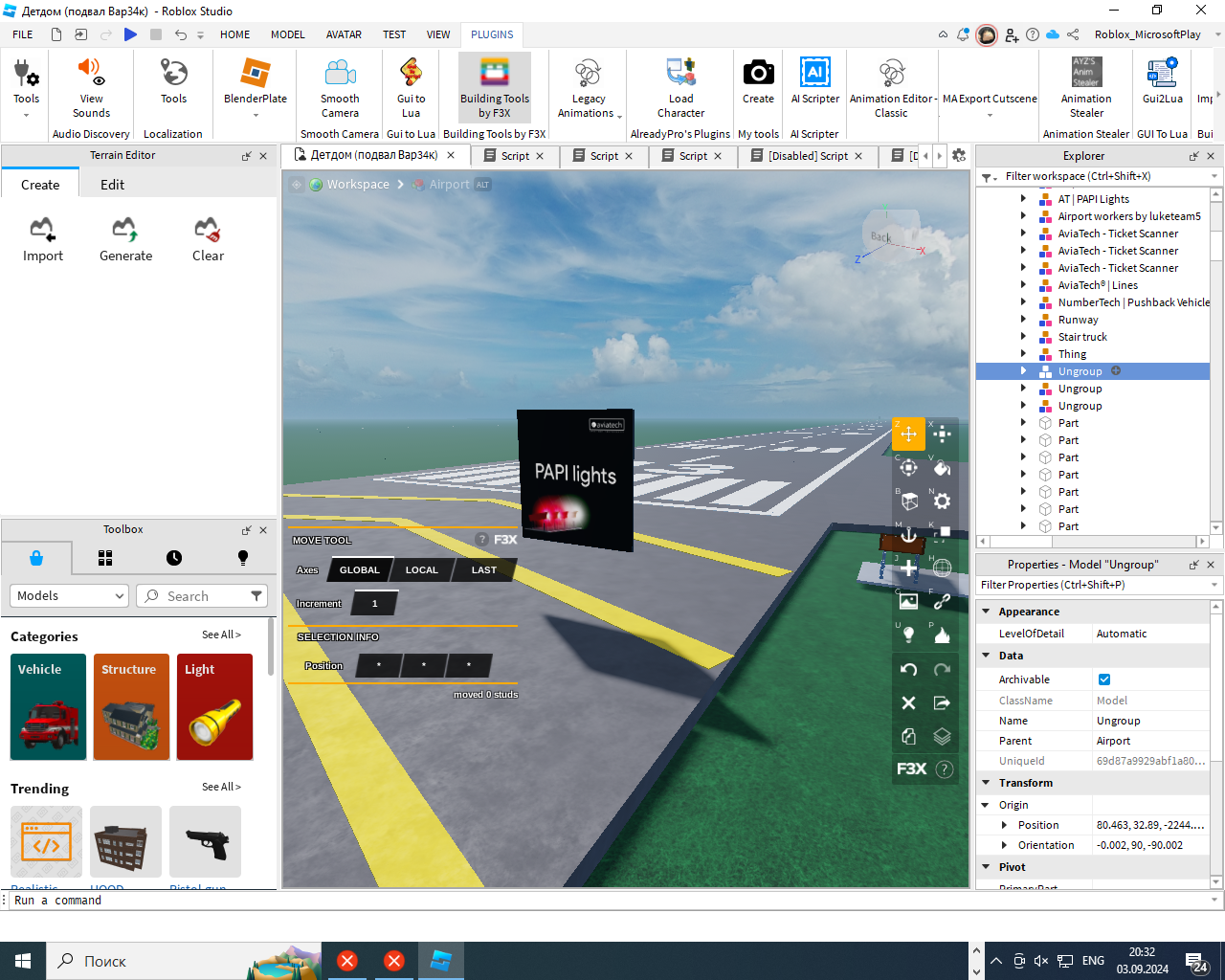1225x980 pixels.
Task: Expand the selected Ungroup model
Action: click(1023, 371)
